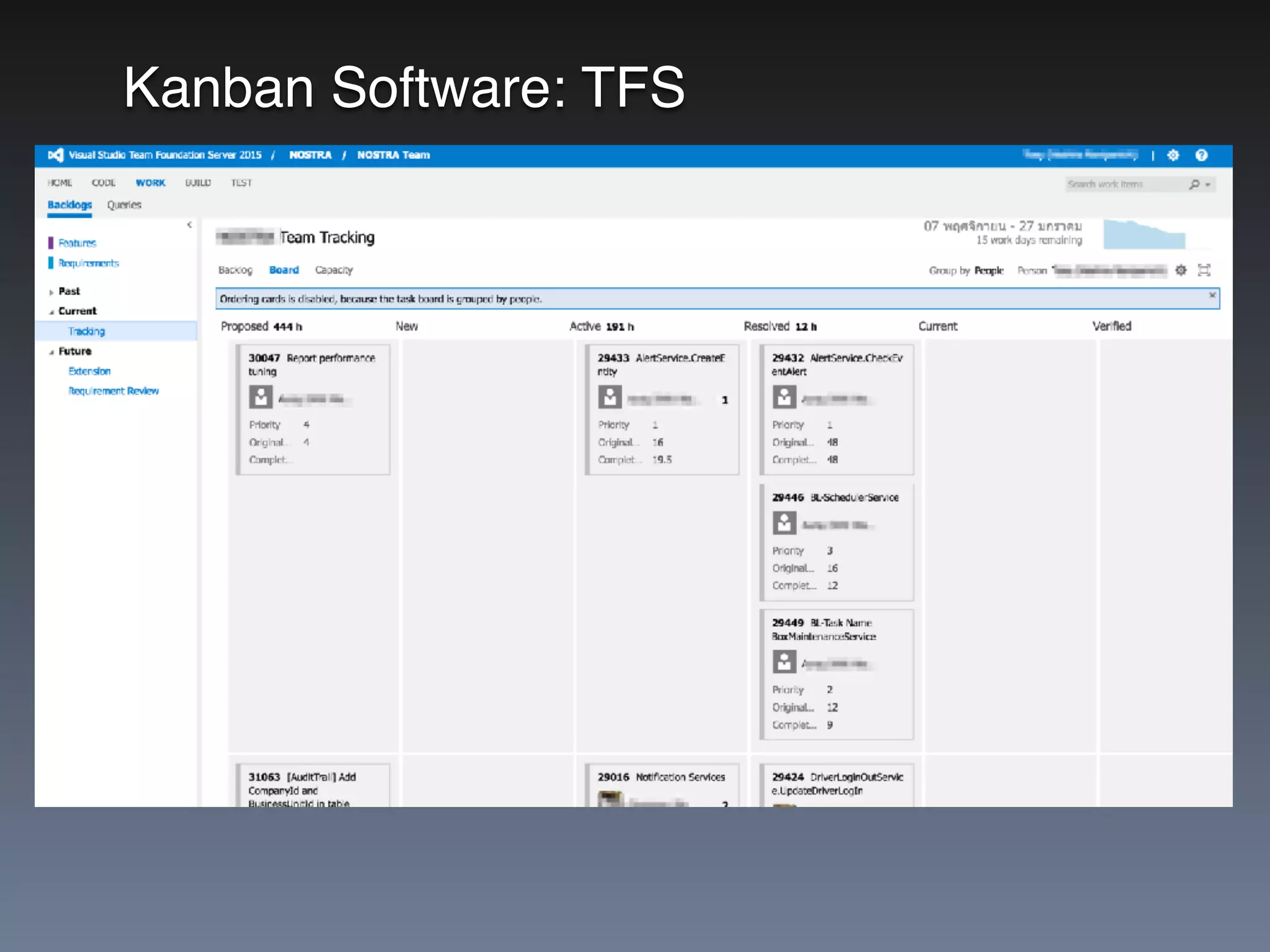Click 15 work days remaining text

click(x=1029, y=240)
